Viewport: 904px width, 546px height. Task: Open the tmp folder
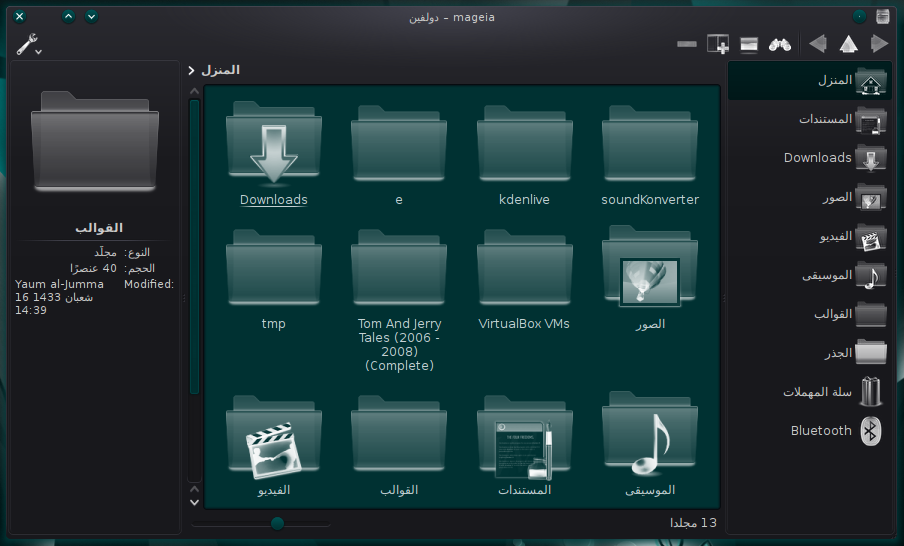pos(274,279)
